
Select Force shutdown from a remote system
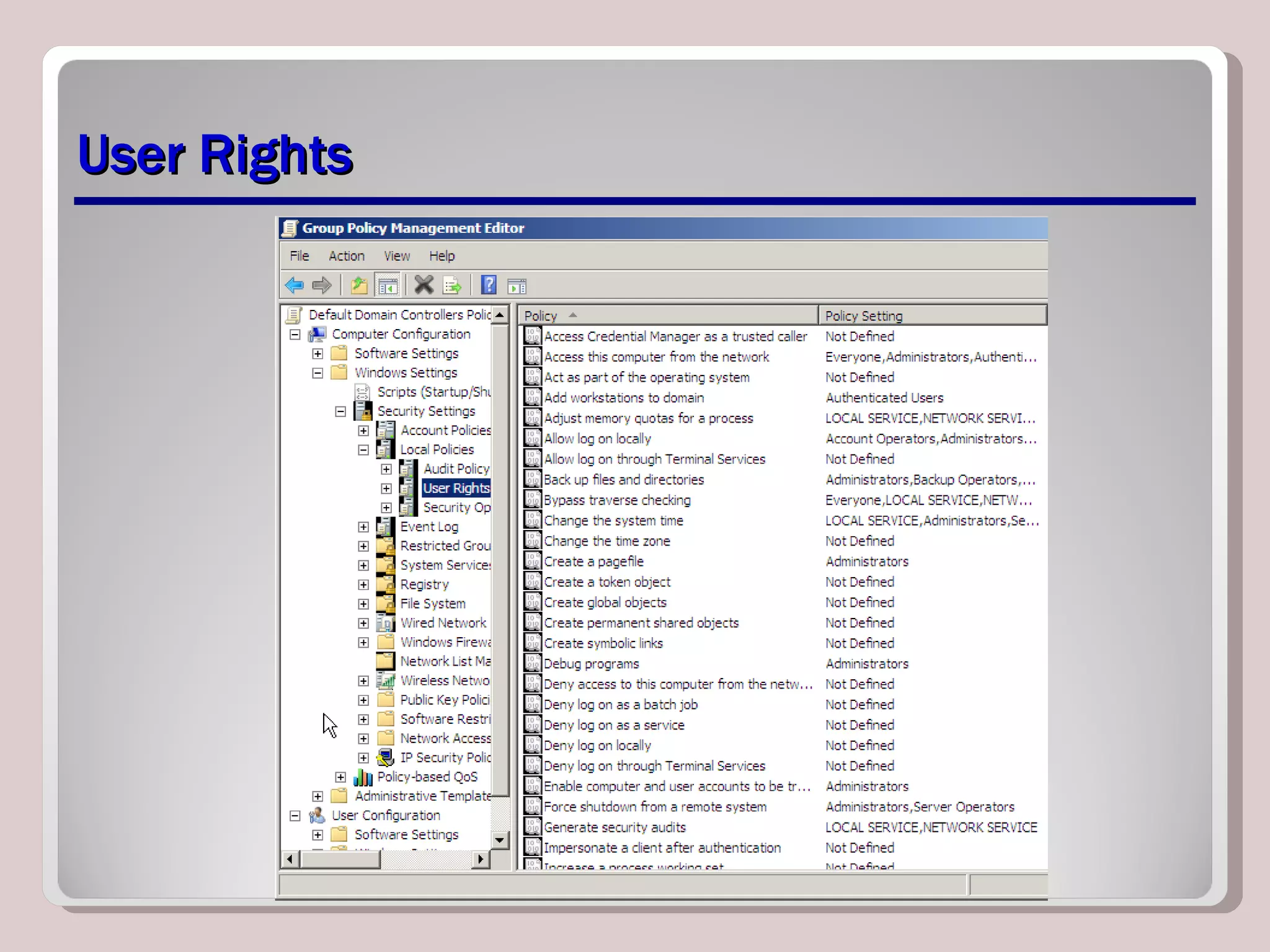pos(655,807)
